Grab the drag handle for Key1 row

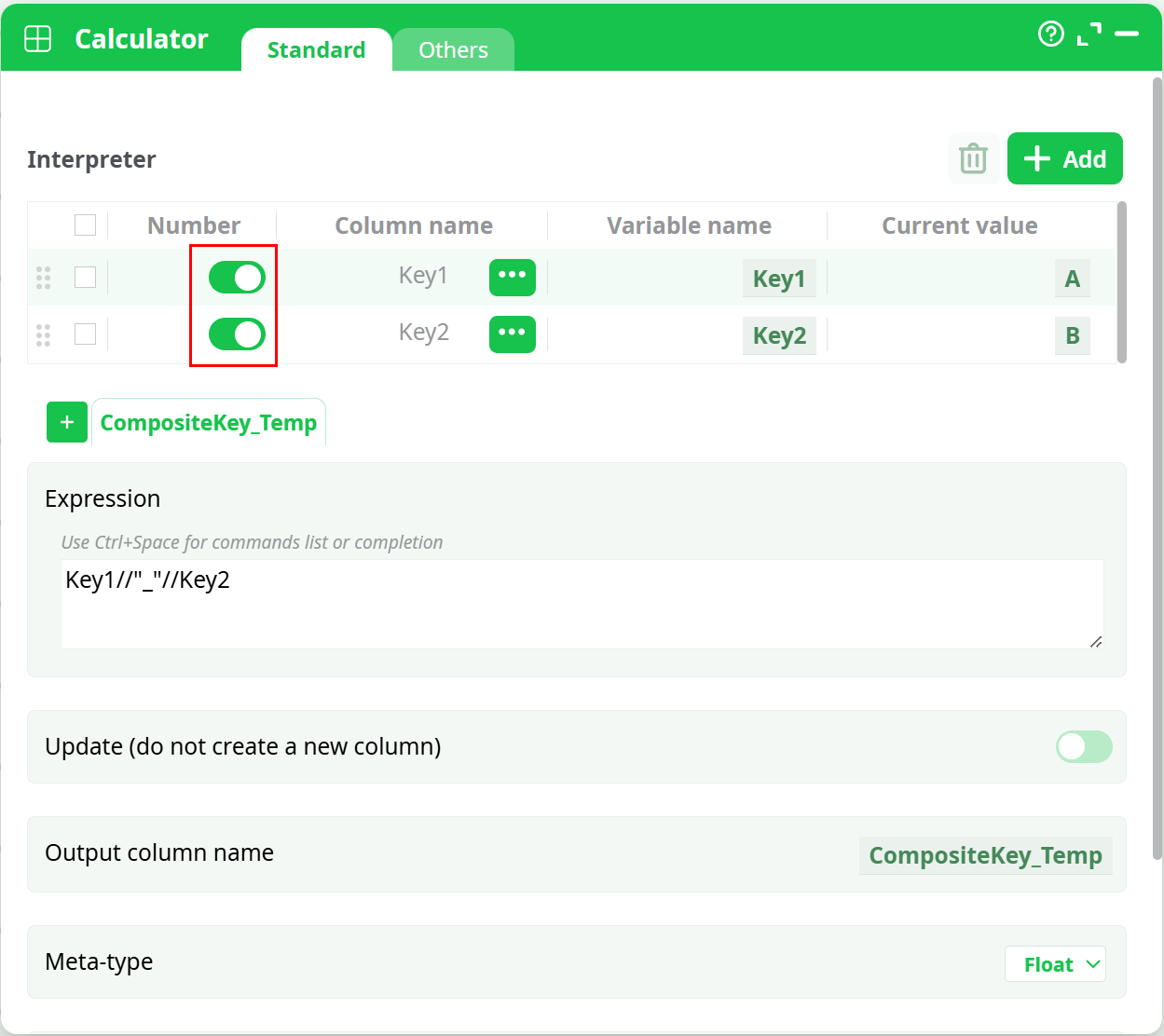tap(43, 278)
